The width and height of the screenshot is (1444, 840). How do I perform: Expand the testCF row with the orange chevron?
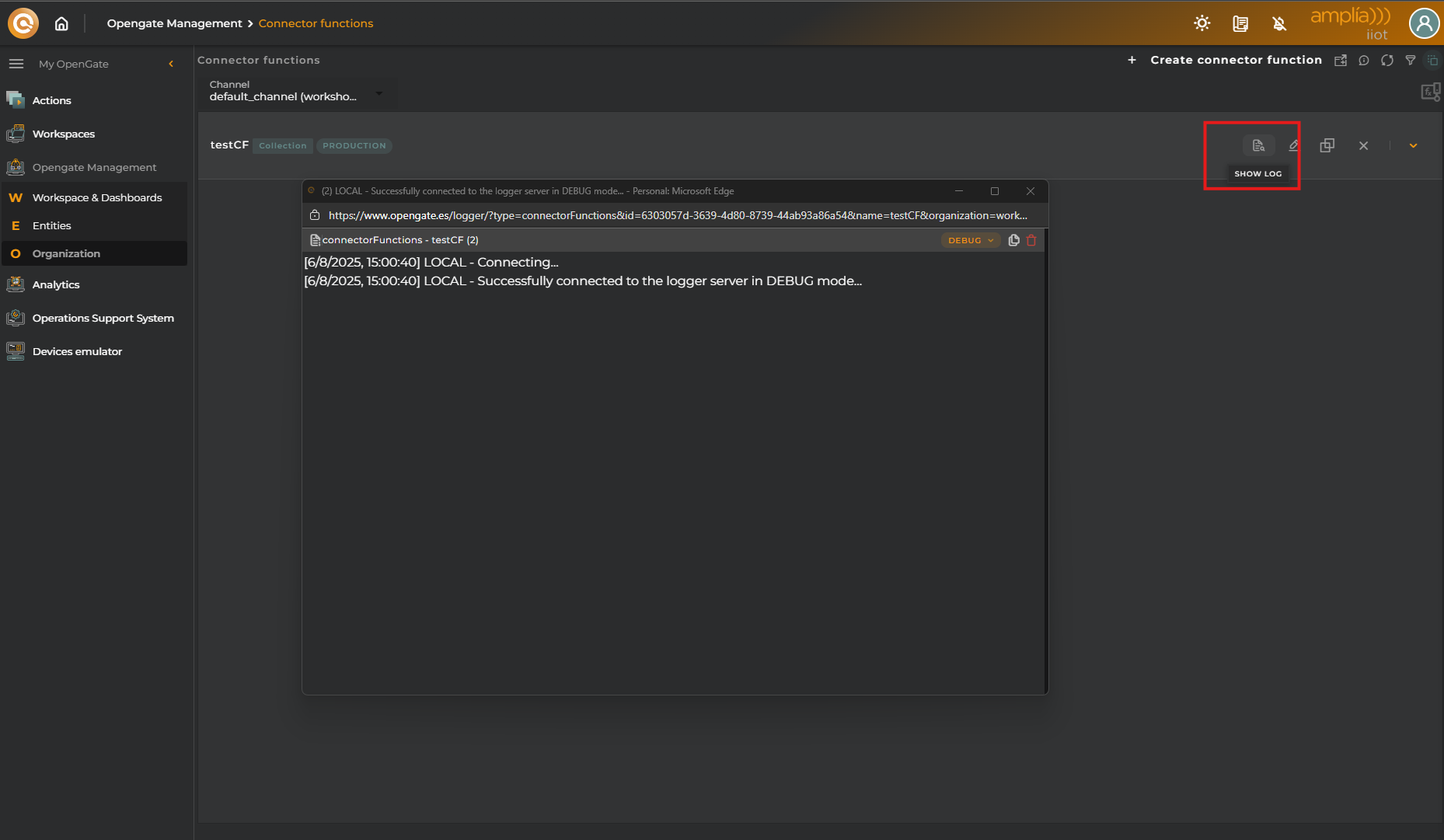[1413, 145]
